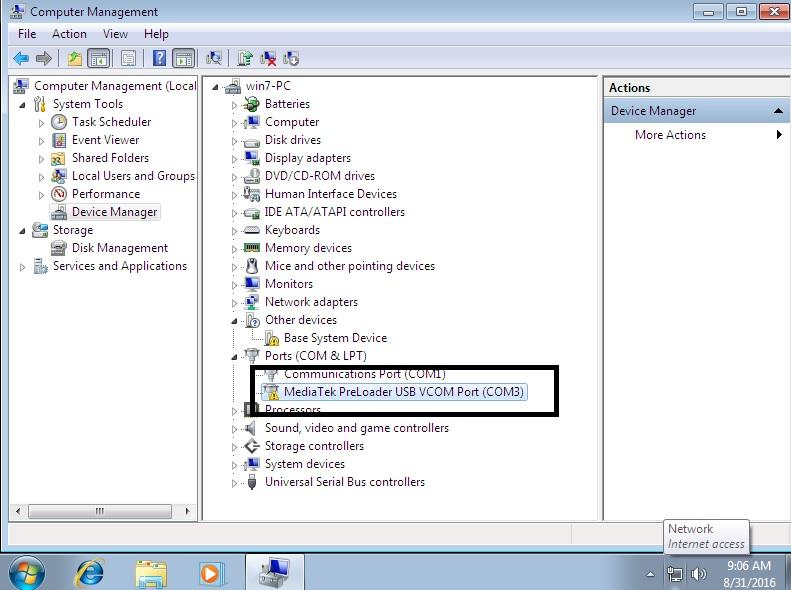Expand the Task Scheduler node

(41, 123)
